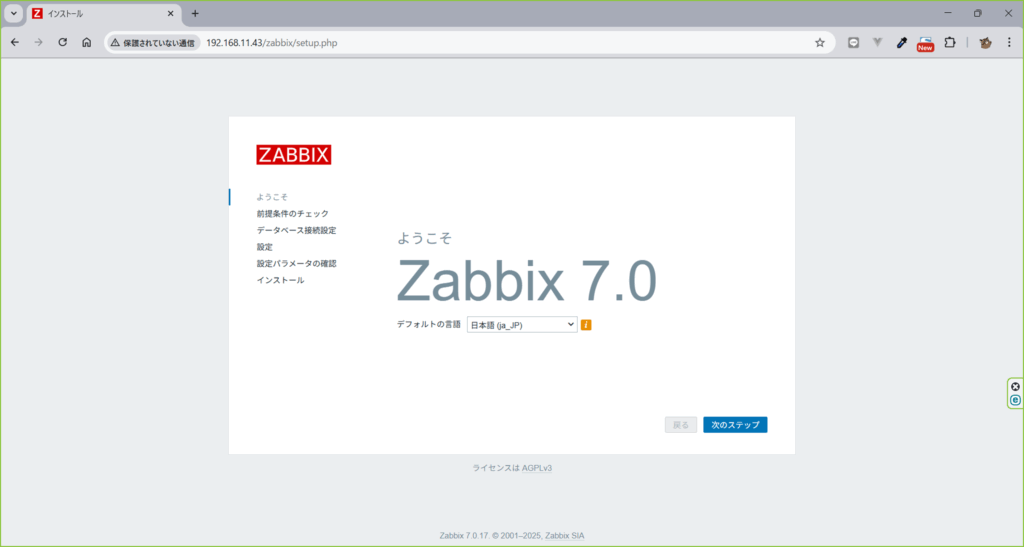Open a new browser tab
The width and height of the screenshot is (1024, 547).
pyautogui.click(x=195, y=13)
